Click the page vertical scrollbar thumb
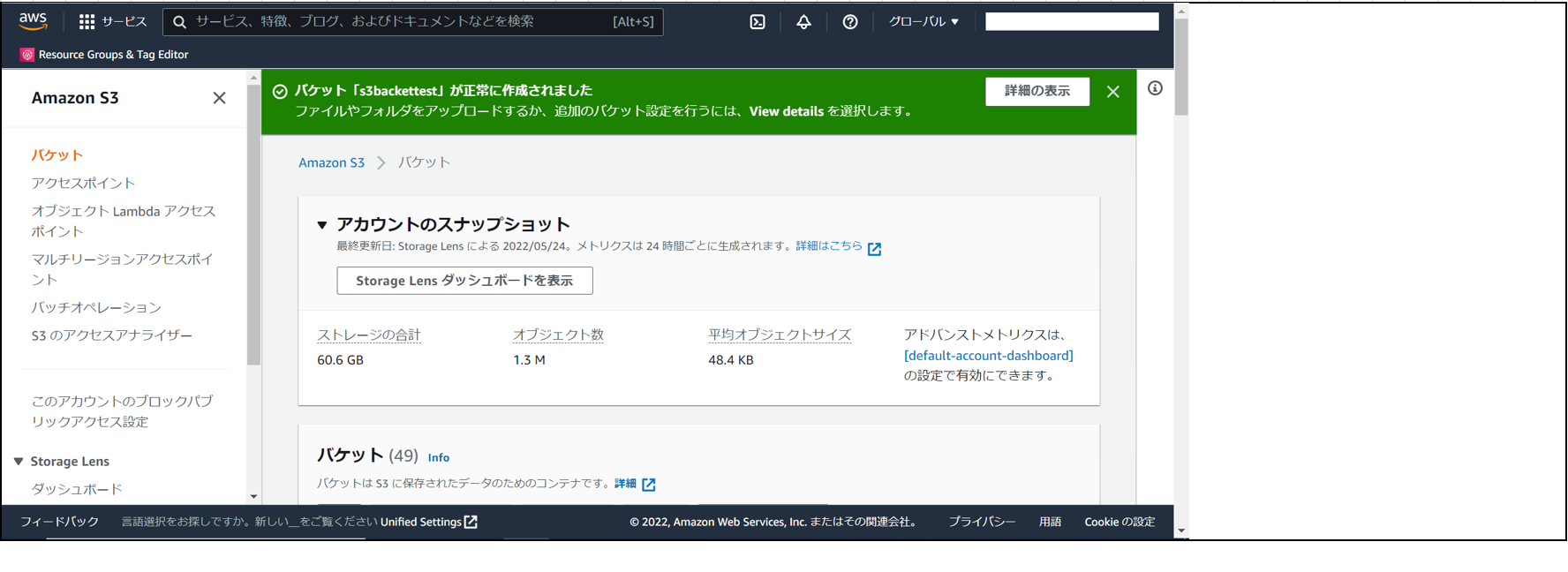The height and width of the screenshot is (572, 1568). 1181,66
